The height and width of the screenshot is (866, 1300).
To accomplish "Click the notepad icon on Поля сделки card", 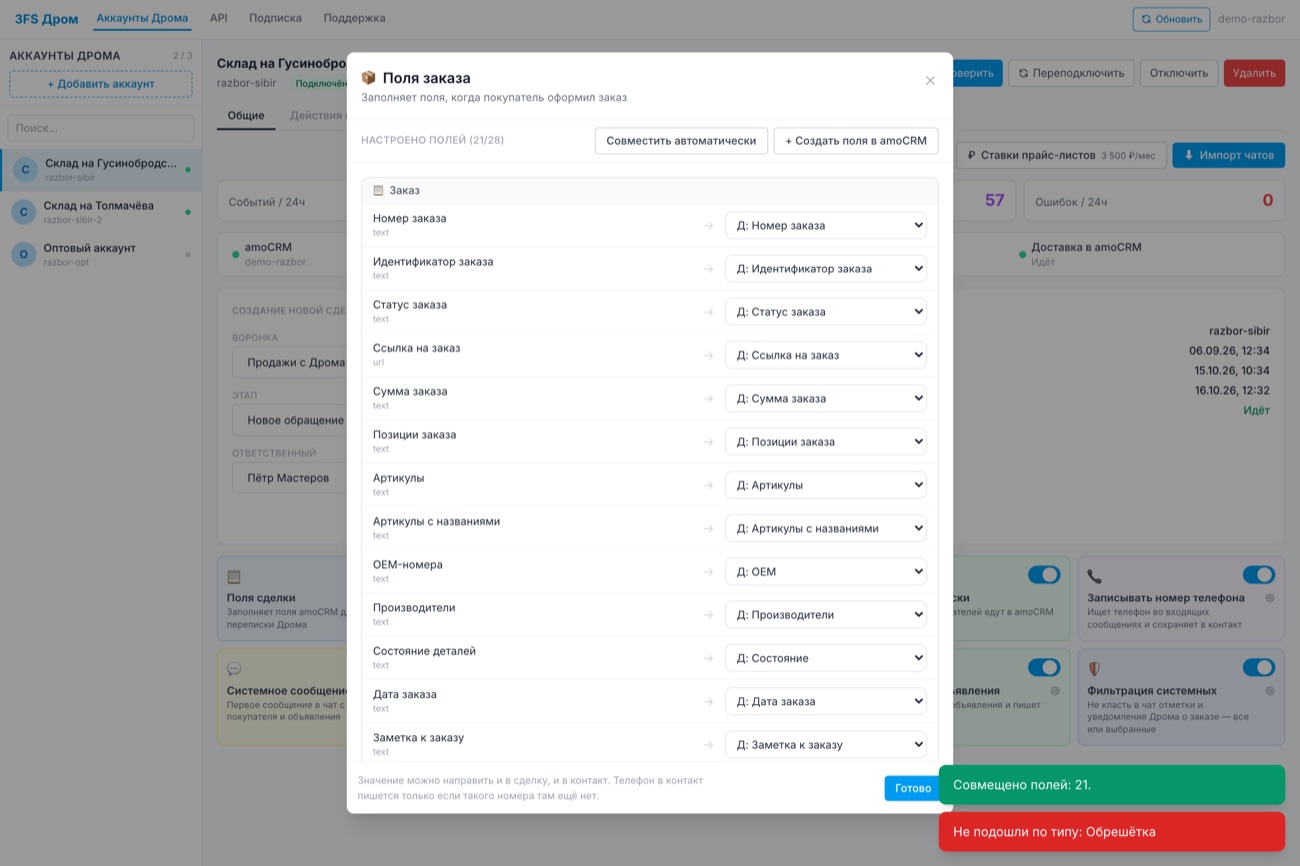I will (x=234, y=576).
